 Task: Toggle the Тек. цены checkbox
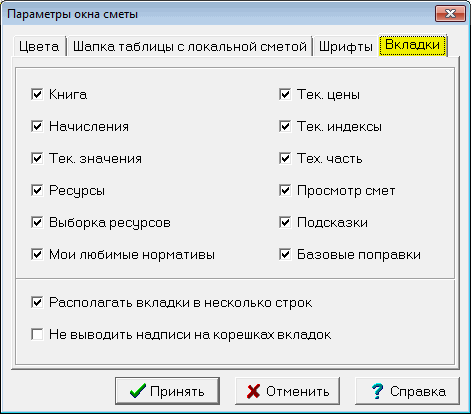pos(285,94)
